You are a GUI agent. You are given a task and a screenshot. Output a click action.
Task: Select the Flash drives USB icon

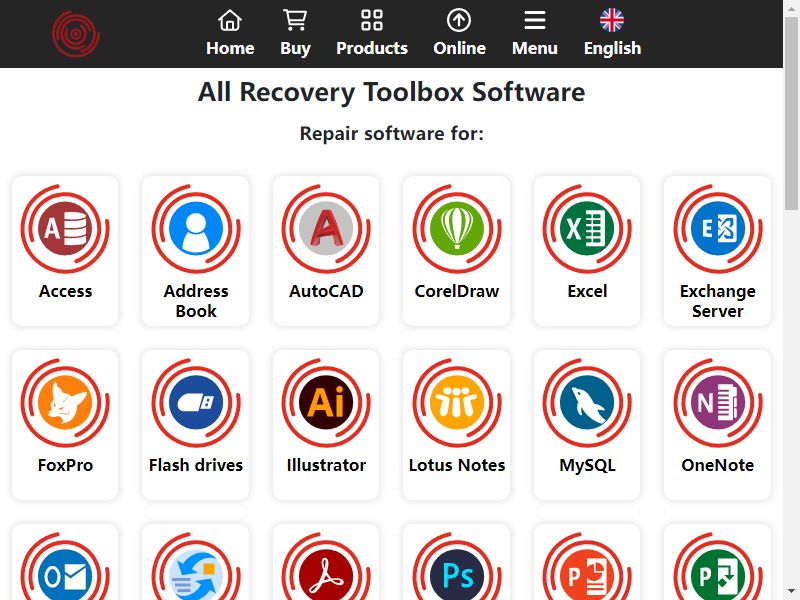196,403
